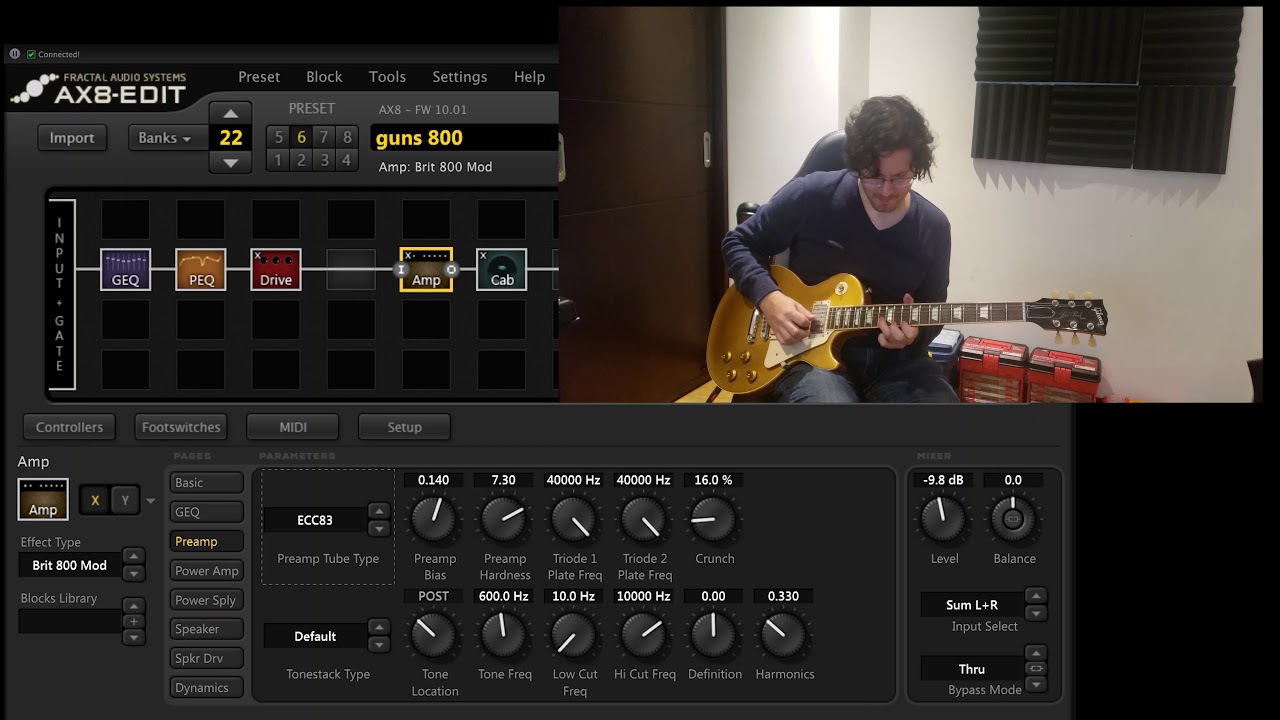This screenshot has height=720, width=1280.
Task: Click the Amp block thumbnail in editor
Action: coord(43,500)
